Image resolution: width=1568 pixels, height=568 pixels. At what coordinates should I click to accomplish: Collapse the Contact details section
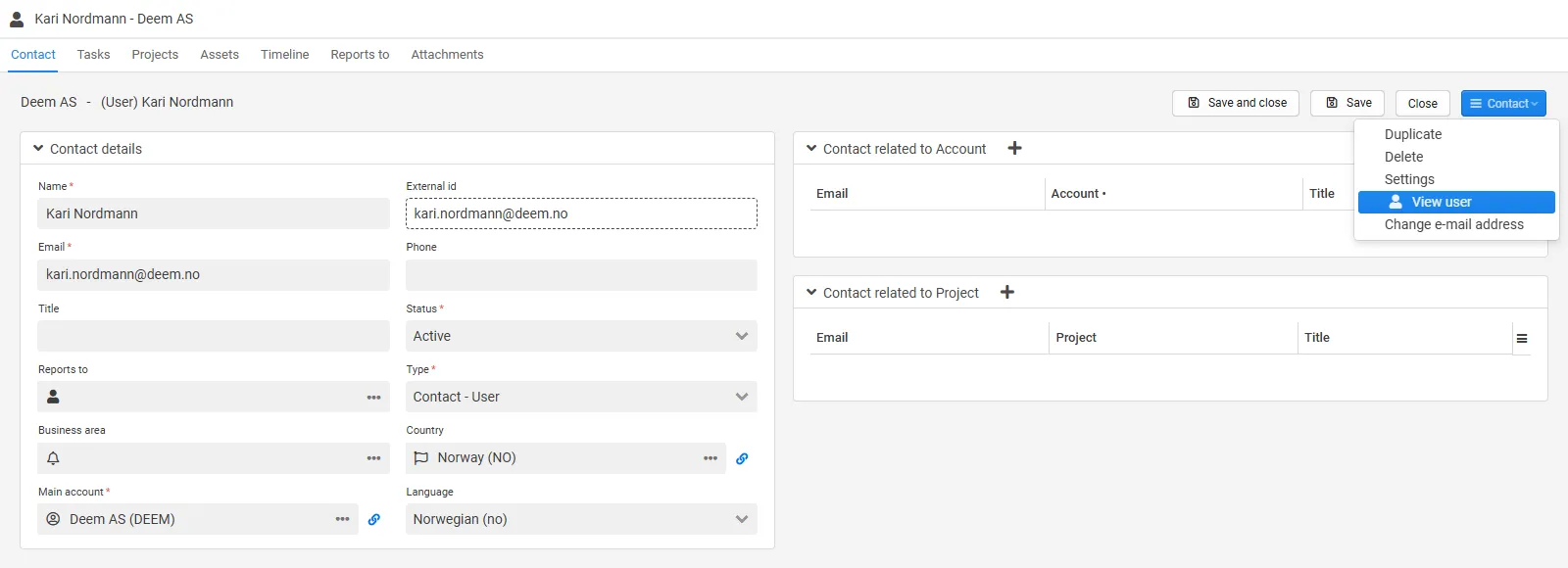point(38,149)
